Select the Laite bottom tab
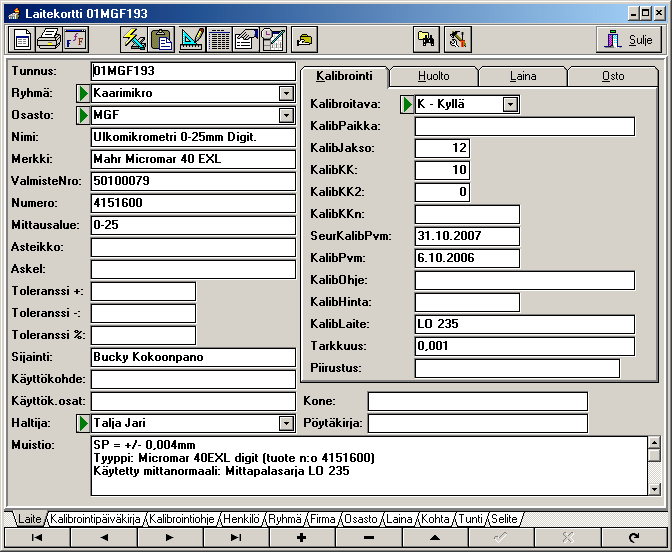This screenshot has height=552, width=672. tap(30, 519)
